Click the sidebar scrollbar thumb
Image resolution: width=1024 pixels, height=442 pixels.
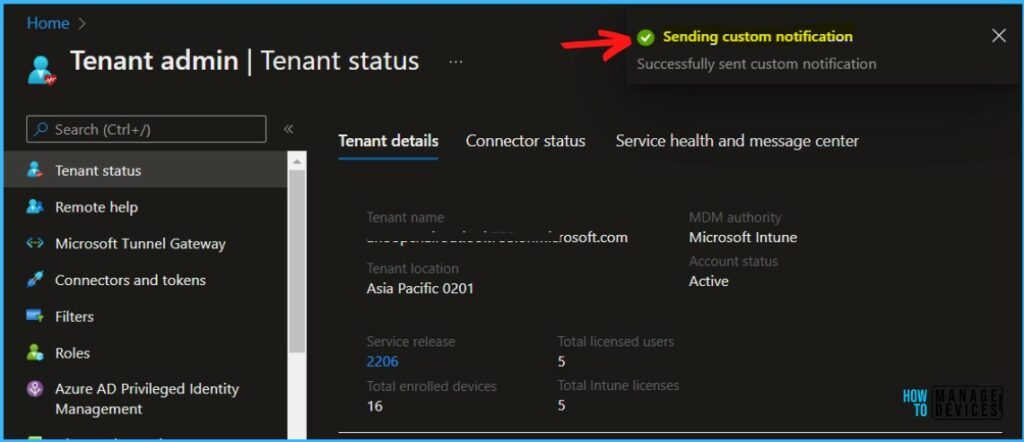pos(297,261)
